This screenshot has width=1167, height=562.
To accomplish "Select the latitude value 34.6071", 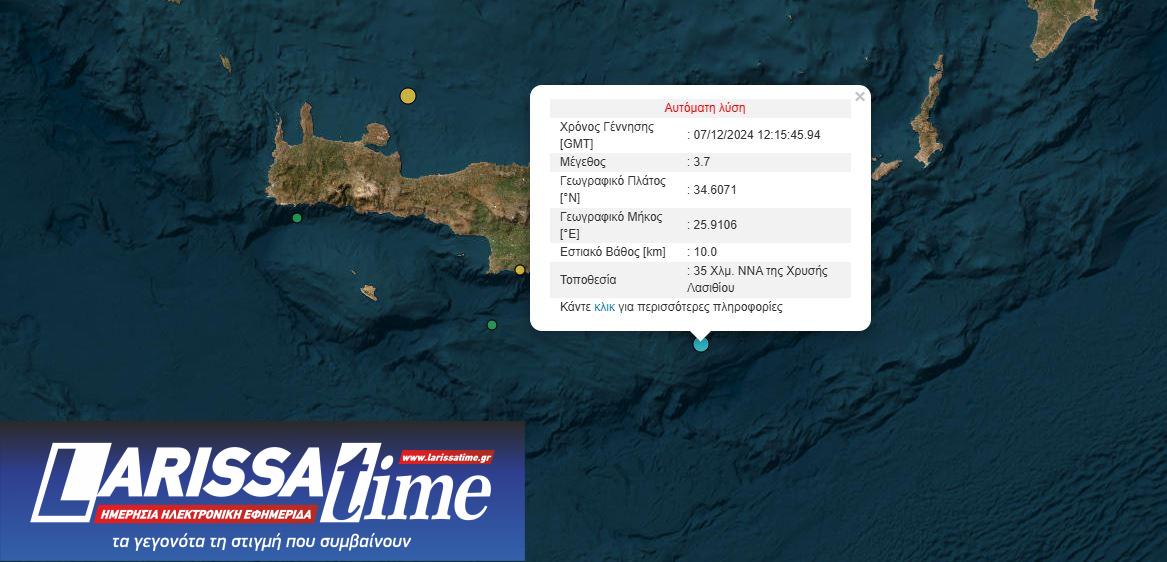I will click(x=717, y=190).
